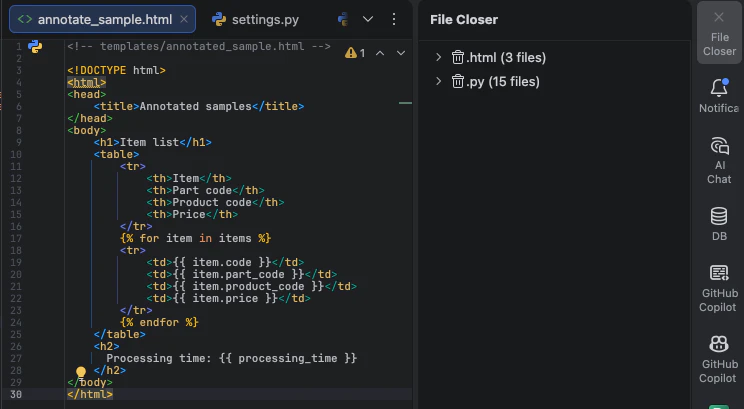Click the closing </table> tag line
Image resolution: width=744 pixels, height=409 pixels.
(x=120, y=334)
